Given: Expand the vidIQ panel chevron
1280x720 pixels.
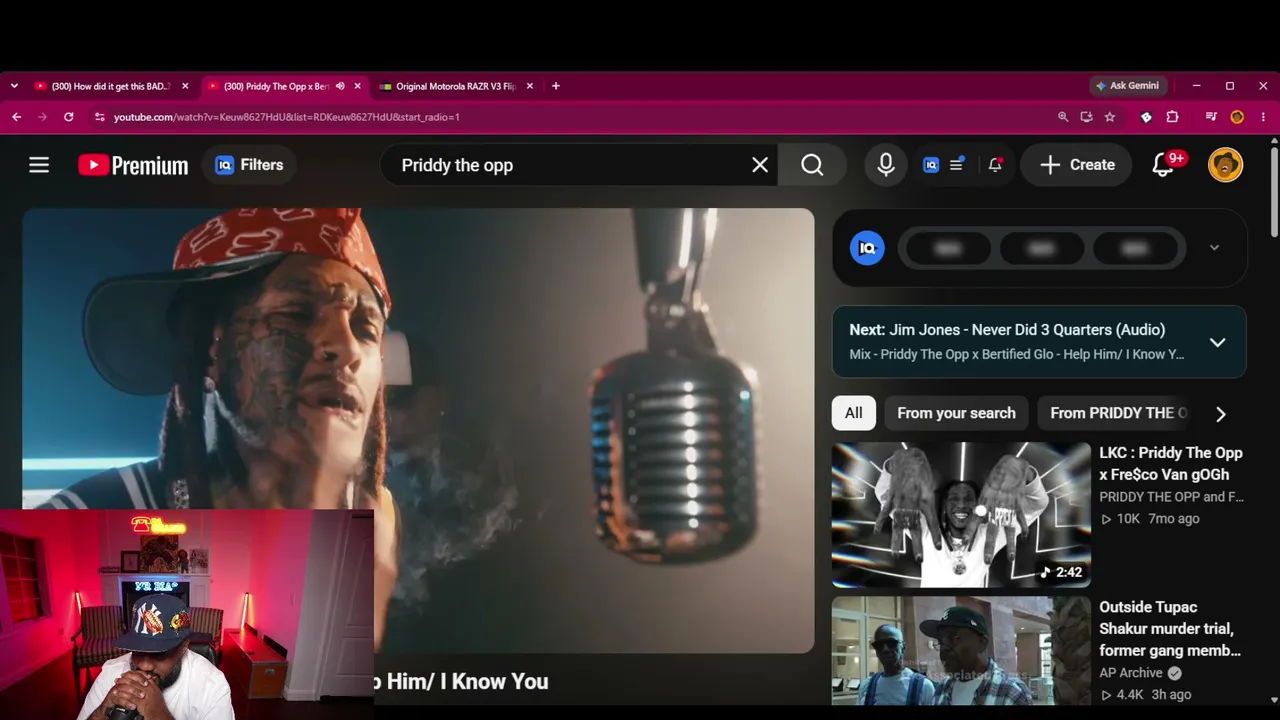Looking at the screenshot, I should pyautogui.click(x=1214, y=248).
